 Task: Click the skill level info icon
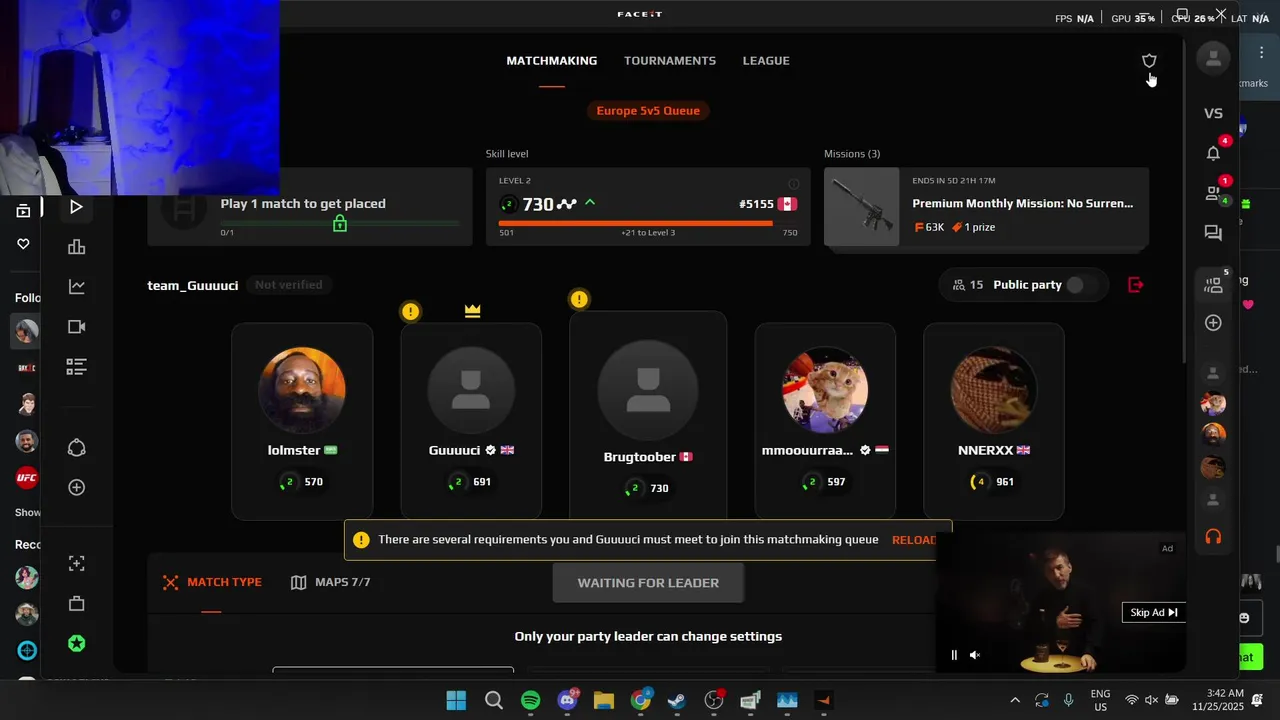point(794,184)
